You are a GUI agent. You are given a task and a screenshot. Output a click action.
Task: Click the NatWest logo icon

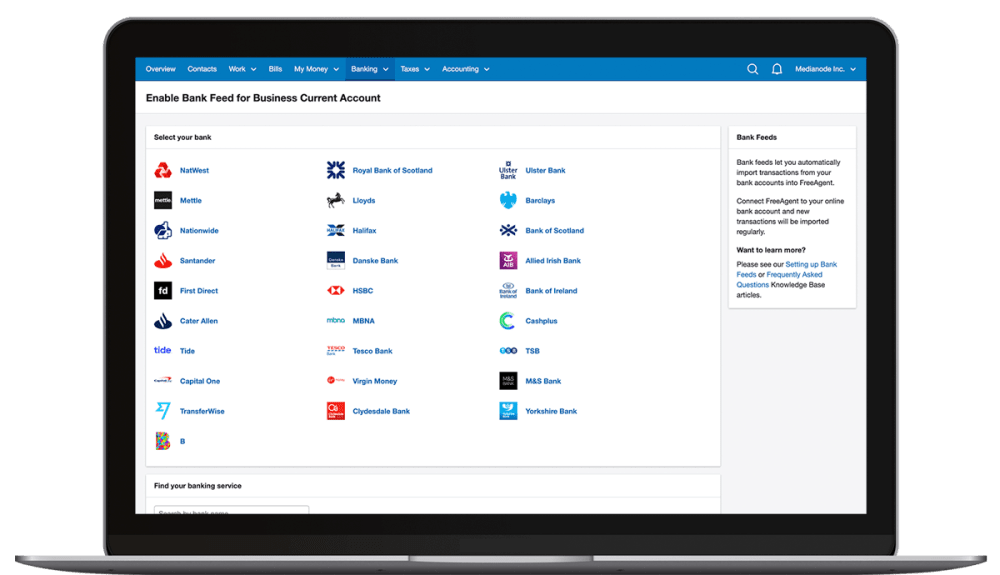click(x=163, y=170)
